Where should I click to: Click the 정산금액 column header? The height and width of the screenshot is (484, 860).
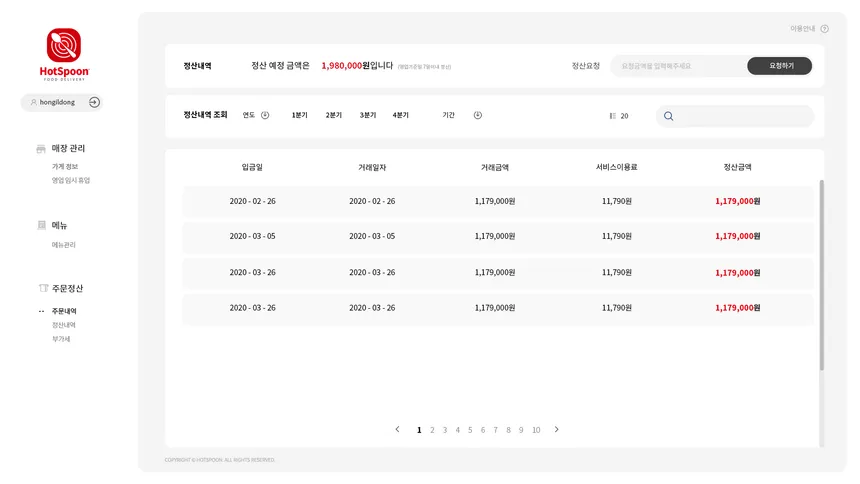(737, 167)
